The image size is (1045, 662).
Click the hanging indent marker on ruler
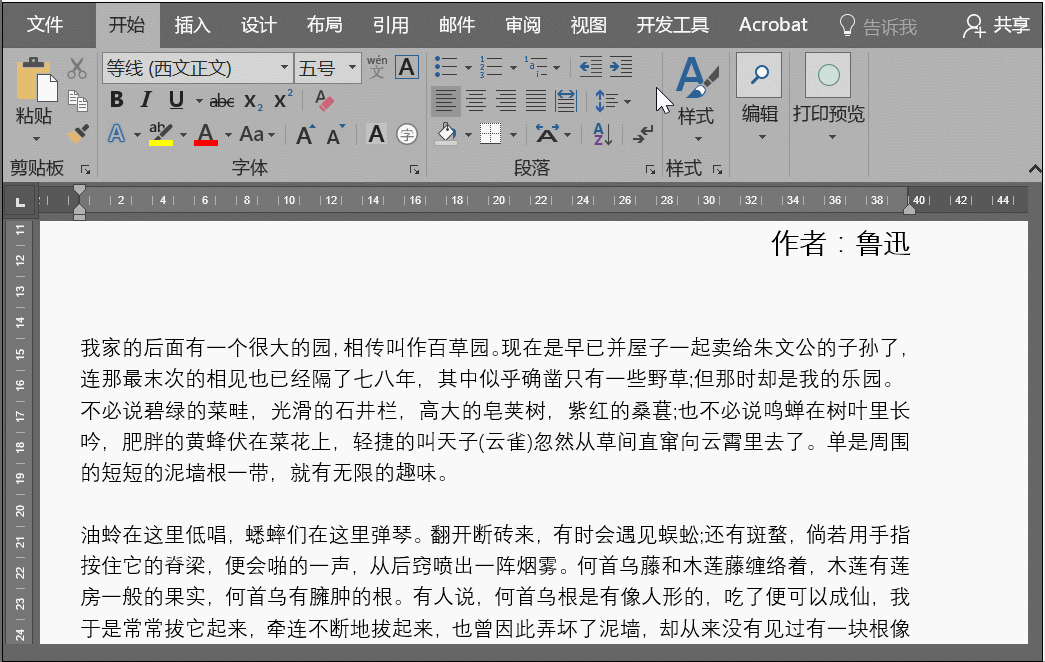79,208
